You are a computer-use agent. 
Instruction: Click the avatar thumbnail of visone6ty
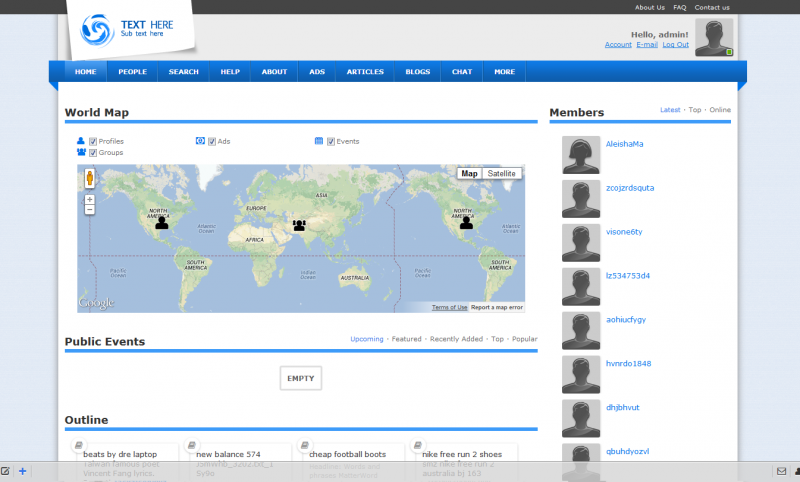pos(581,243)
